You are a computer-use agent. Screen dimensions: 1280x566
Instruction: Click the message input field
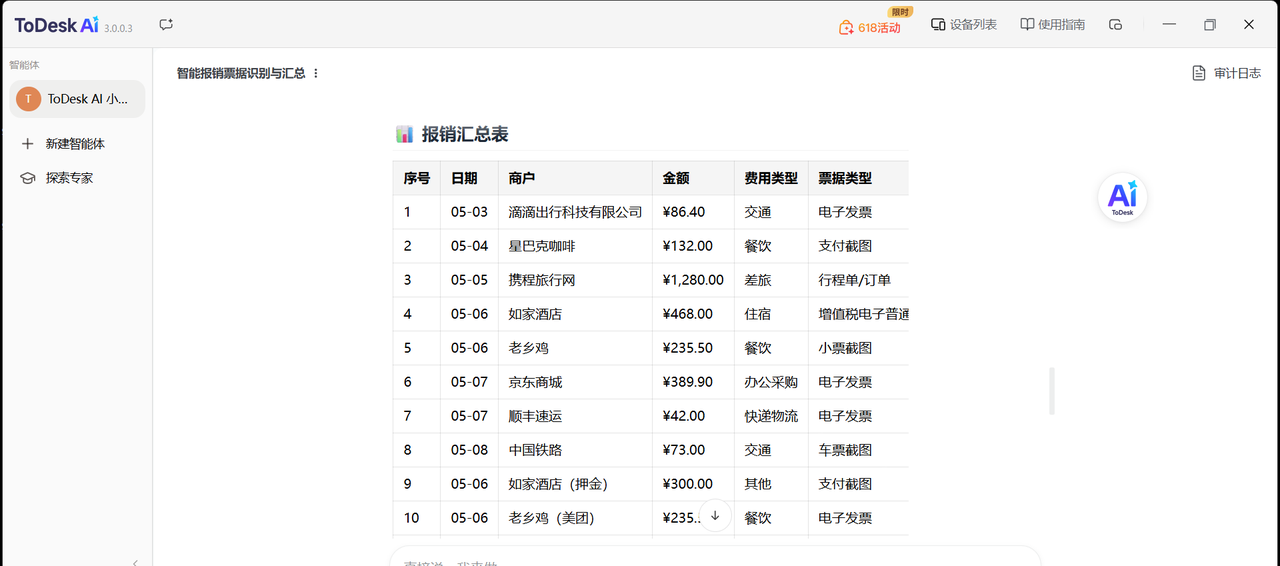715,558
